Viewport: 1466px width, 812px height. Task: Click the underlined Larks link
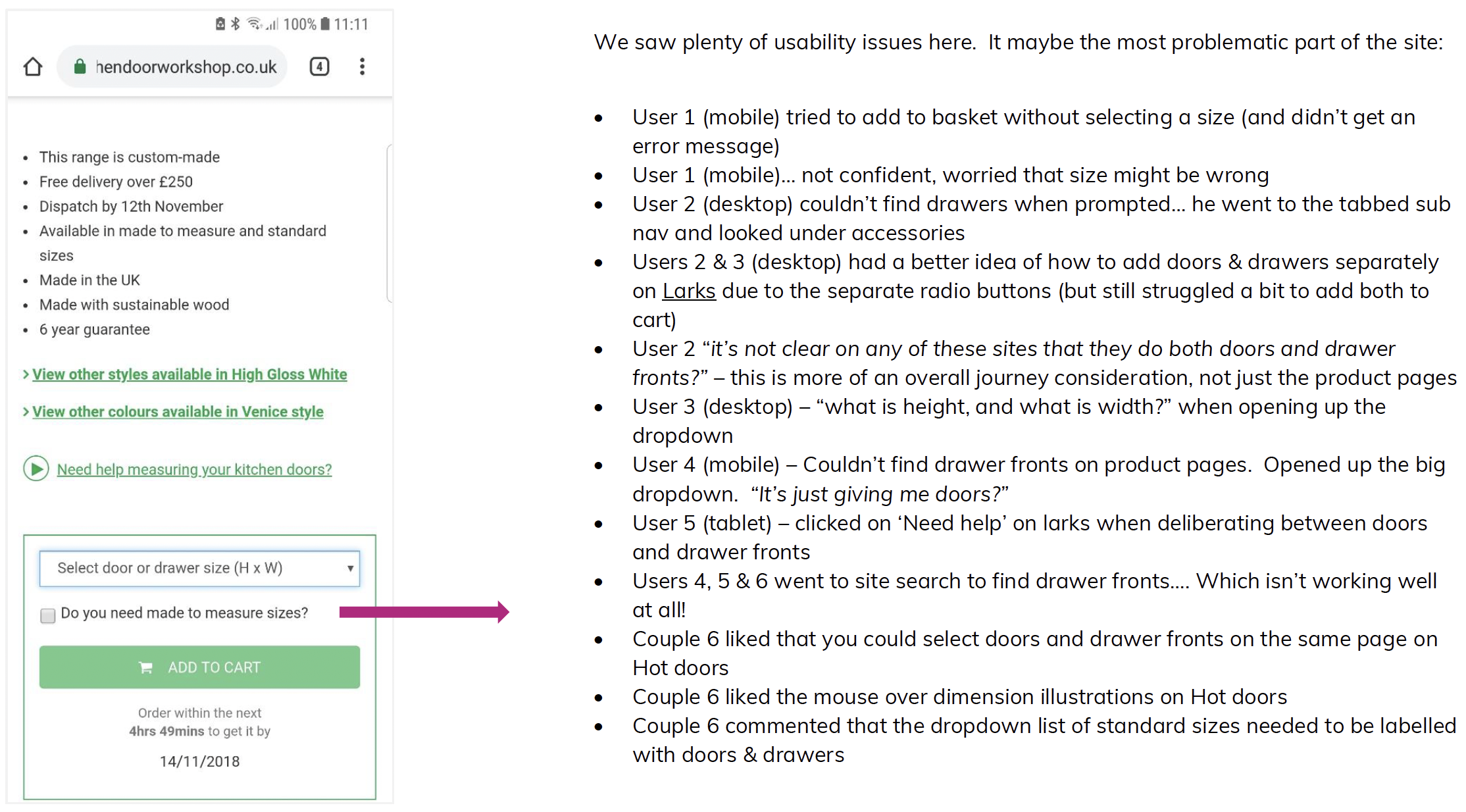coord(688,291)
